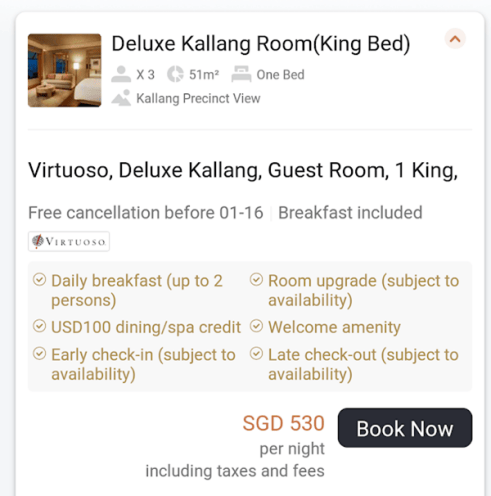Click the guest occupancy person icon
This screenshot has width=491, height=496.
(x=121, y=74)
